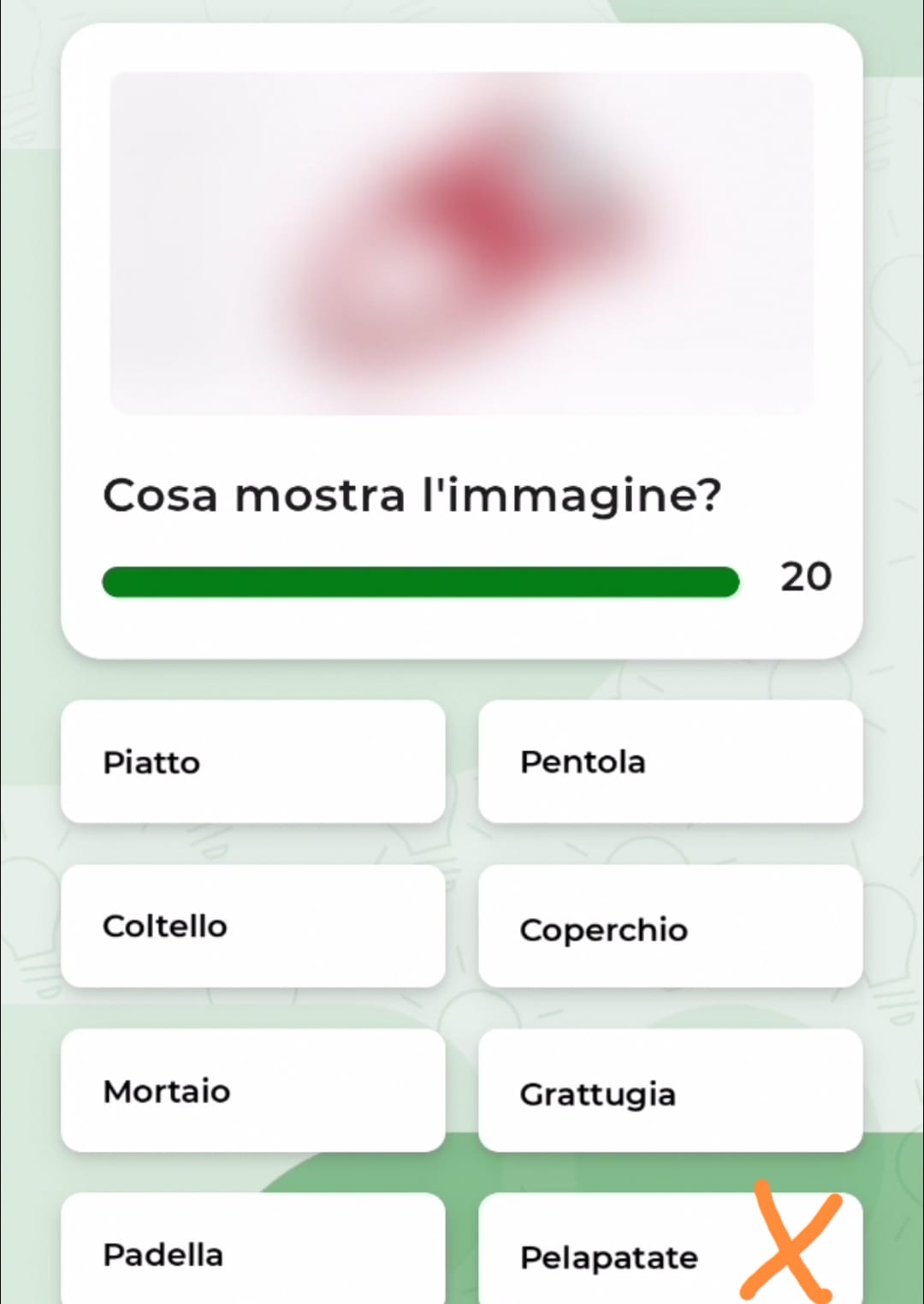
Task: Tap the remaining seconds counter 20
Action: (805, 578)
